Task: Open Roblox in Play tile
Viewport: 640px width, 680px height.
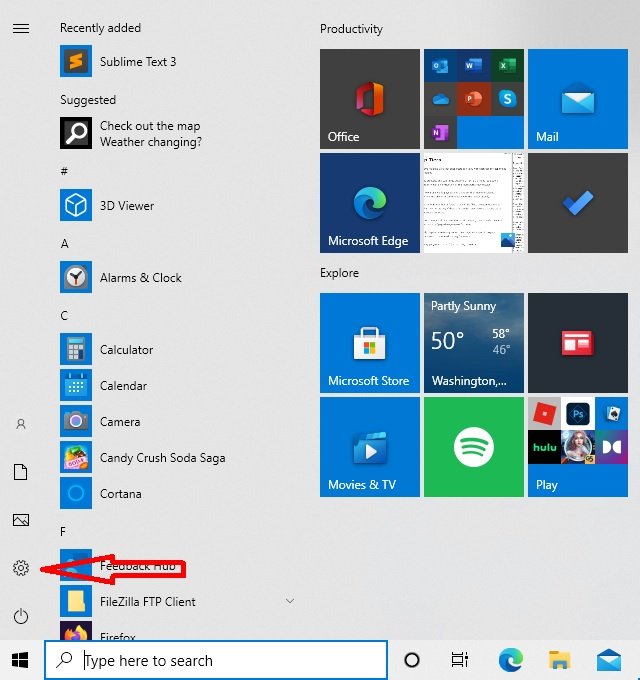Action: 544,413
